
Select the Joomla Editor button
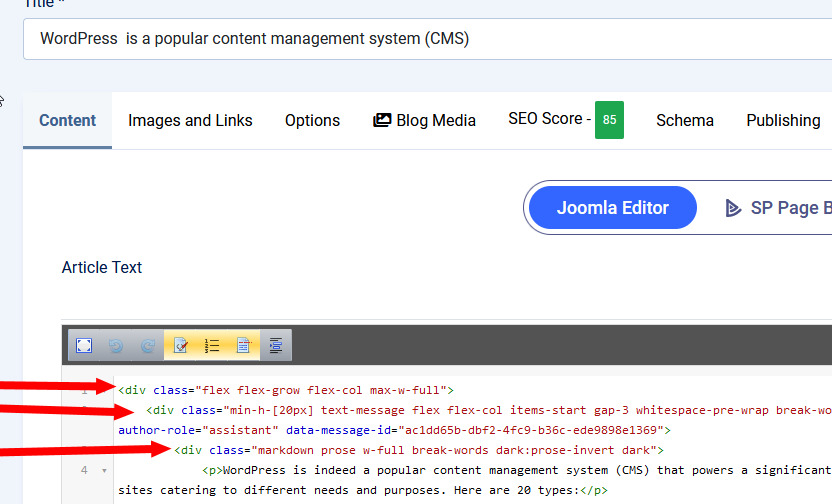click(612, 208)
